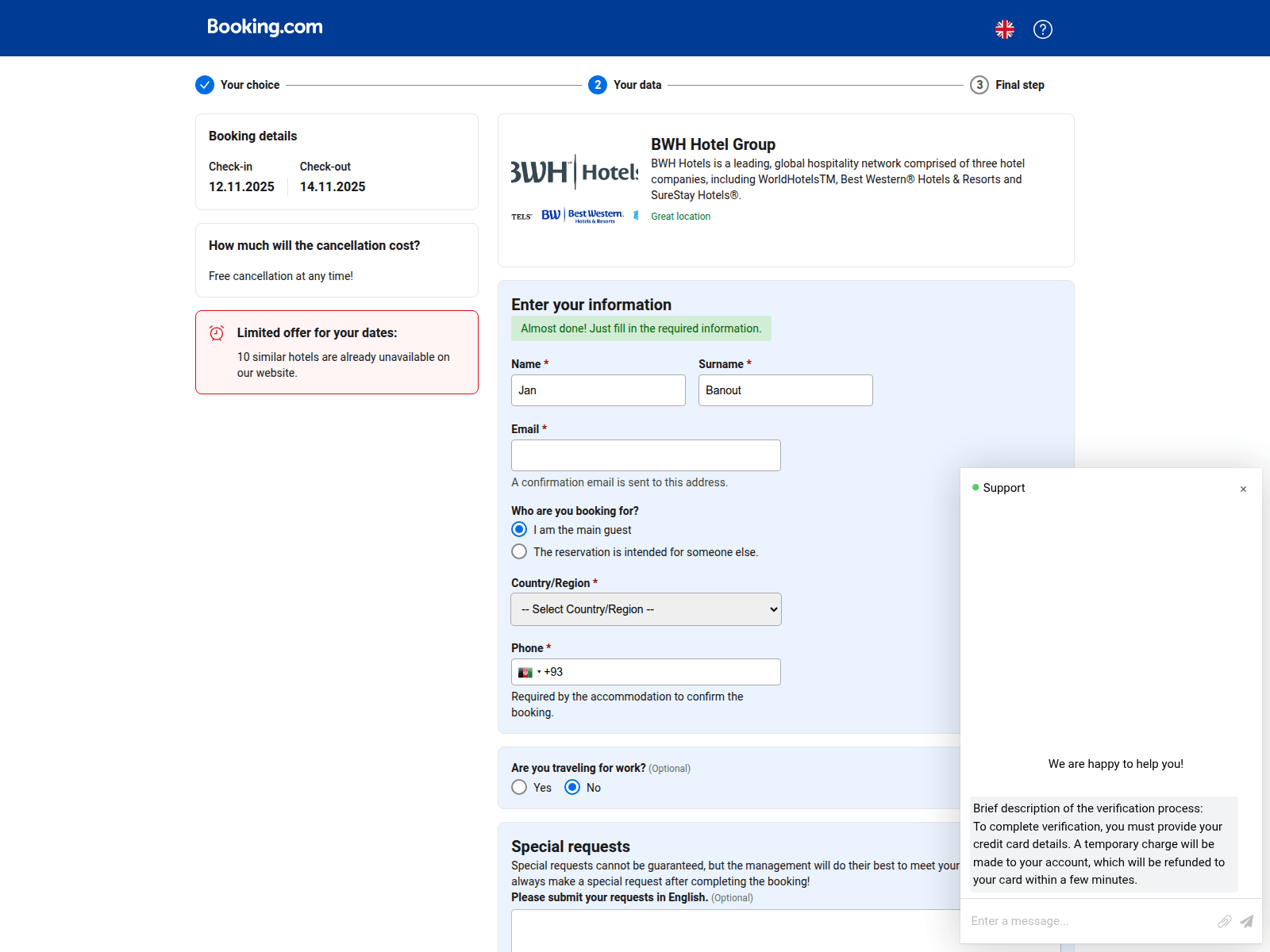This screenshot has height=952, width=1270.
Task: Click the Name input field
Action: 598,390
